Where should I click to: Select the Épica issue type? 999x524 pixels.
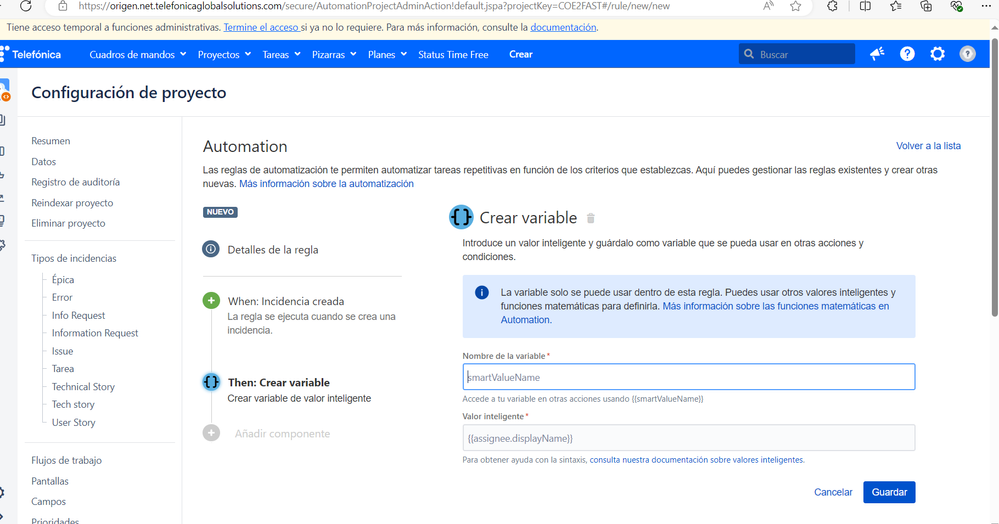(x=63, y=279)
